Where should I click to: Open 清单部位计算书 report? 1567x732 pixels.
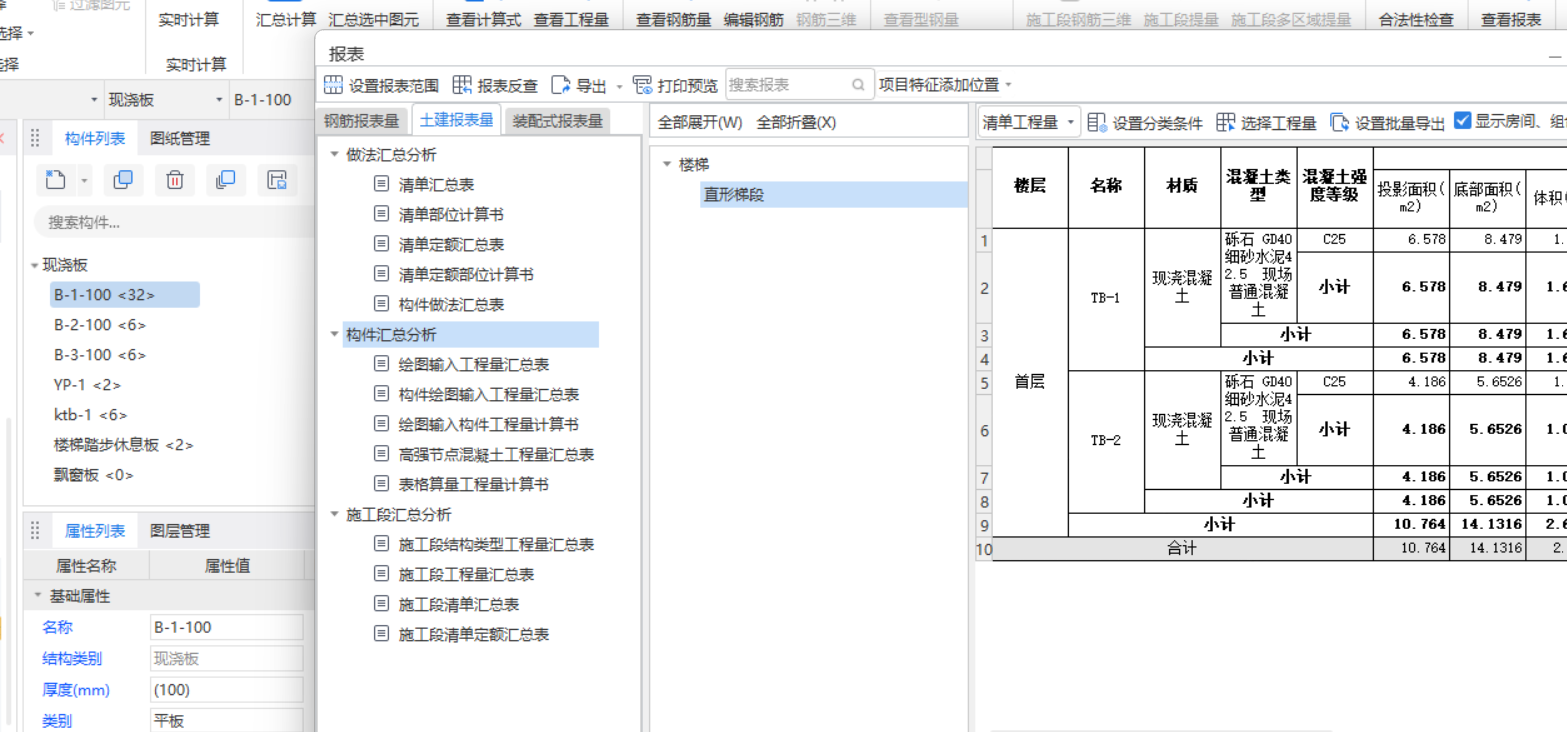451,215
